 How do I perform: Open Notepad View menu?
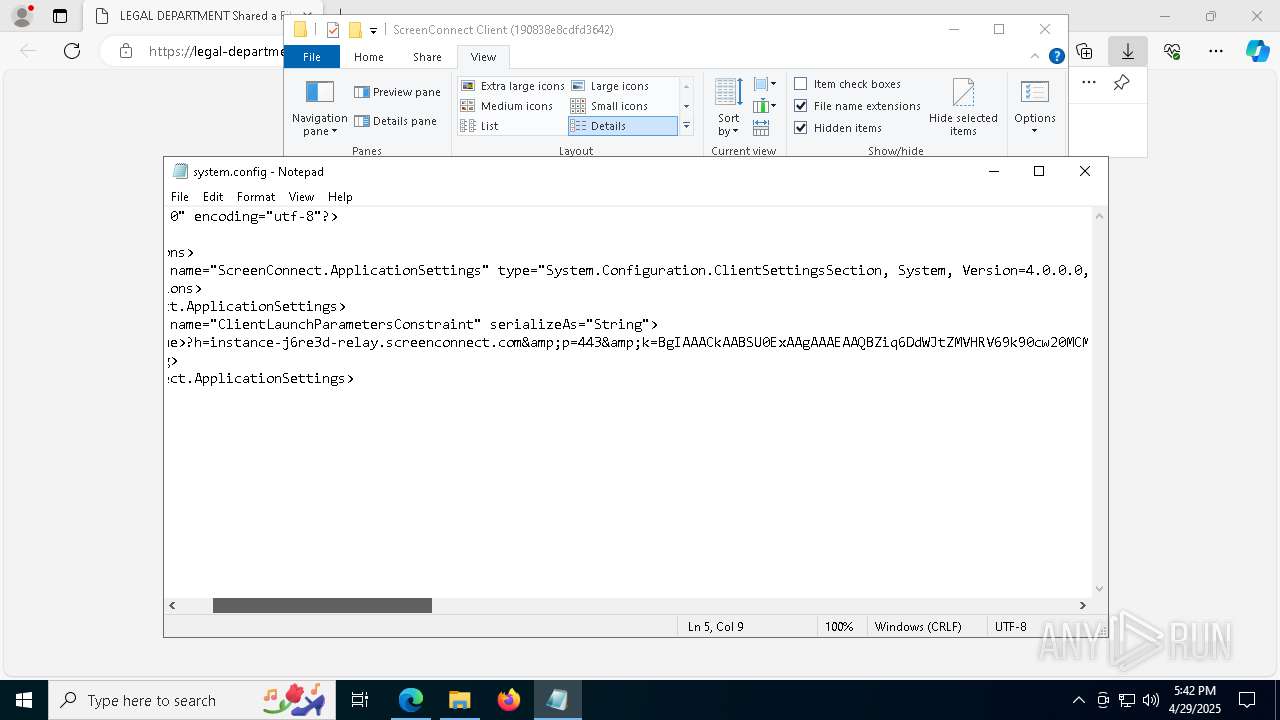coord(301,197)
